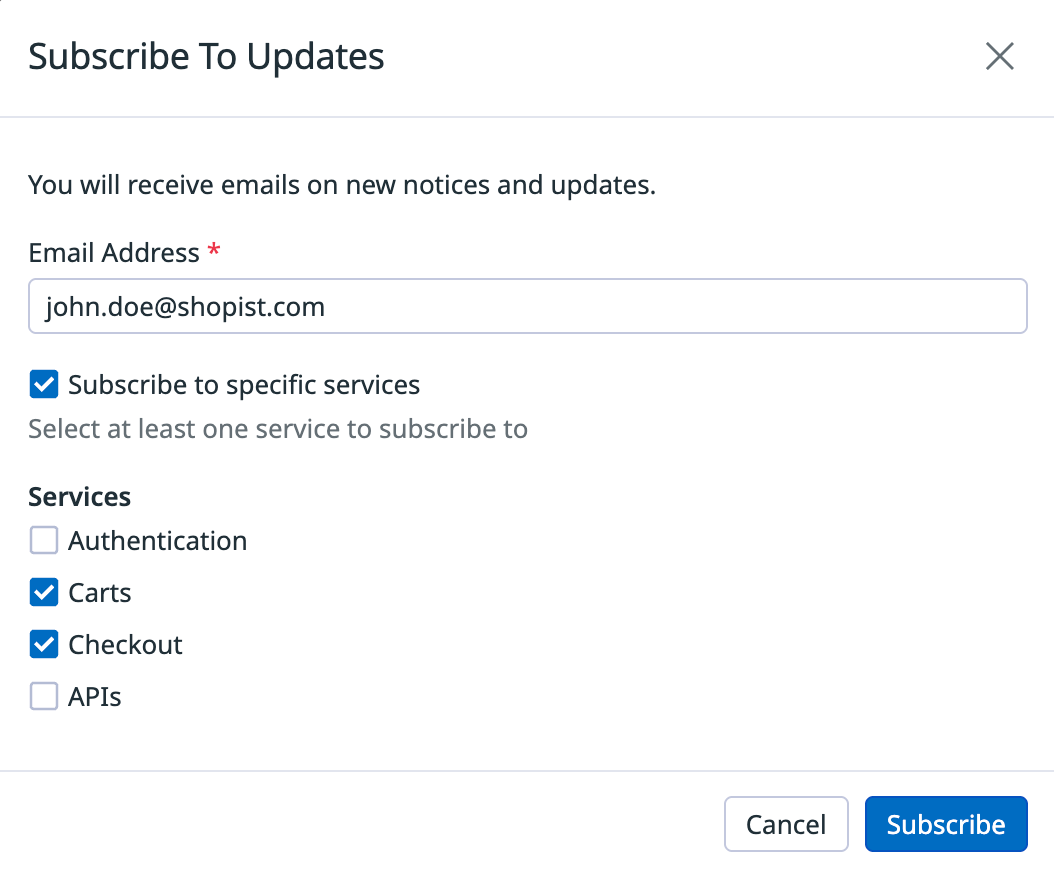The image size is (1054, 870).
Task: Tick the APIs service checkbox
Action: click(x=44, y=697)
